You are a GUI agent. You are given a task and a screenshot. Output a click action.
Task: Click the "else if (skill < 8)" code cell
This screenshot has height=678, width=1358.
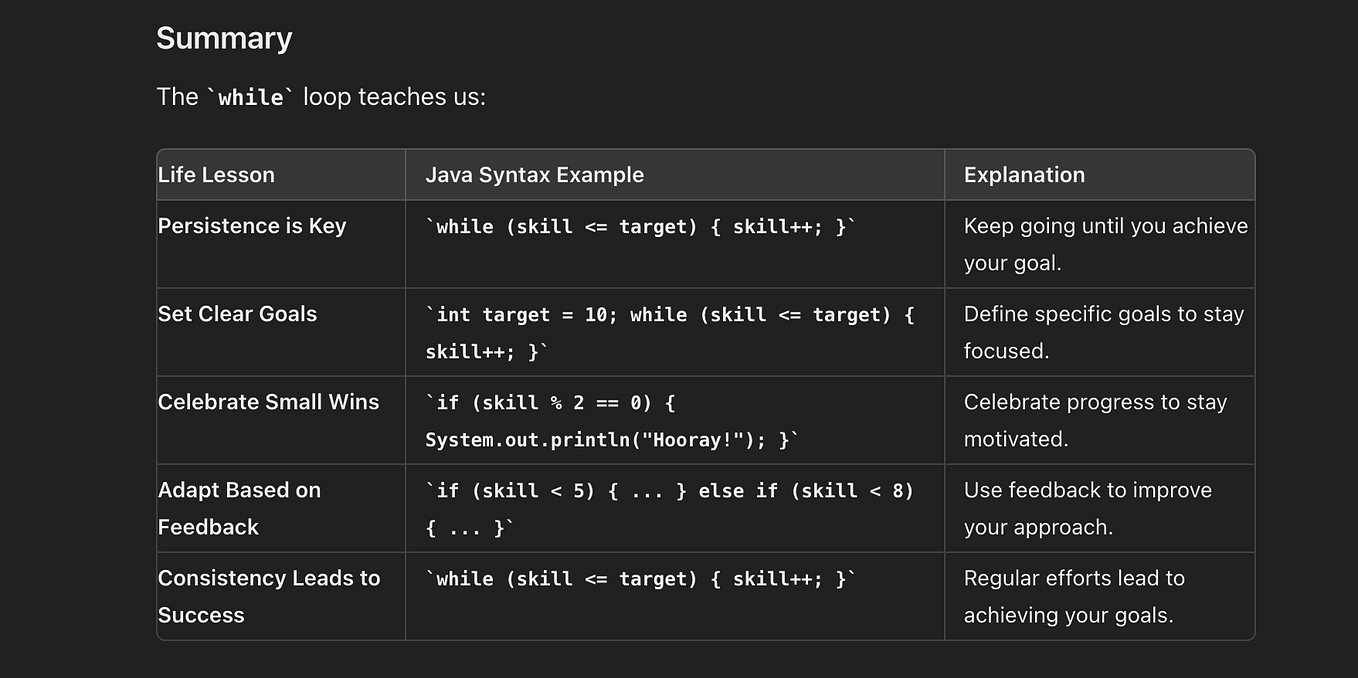[669, 508]
